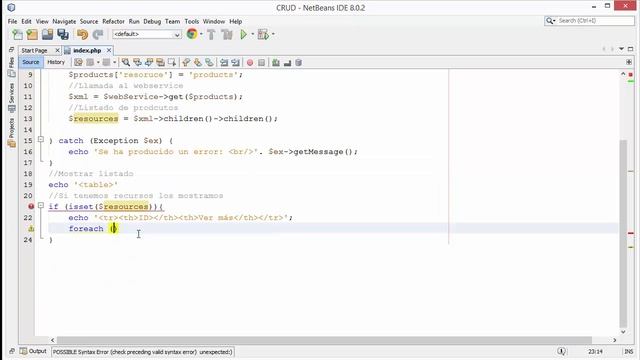Screen dimensions: 640x360
Task: Click the New Project toolbar icon
Action: click(32, 35)
